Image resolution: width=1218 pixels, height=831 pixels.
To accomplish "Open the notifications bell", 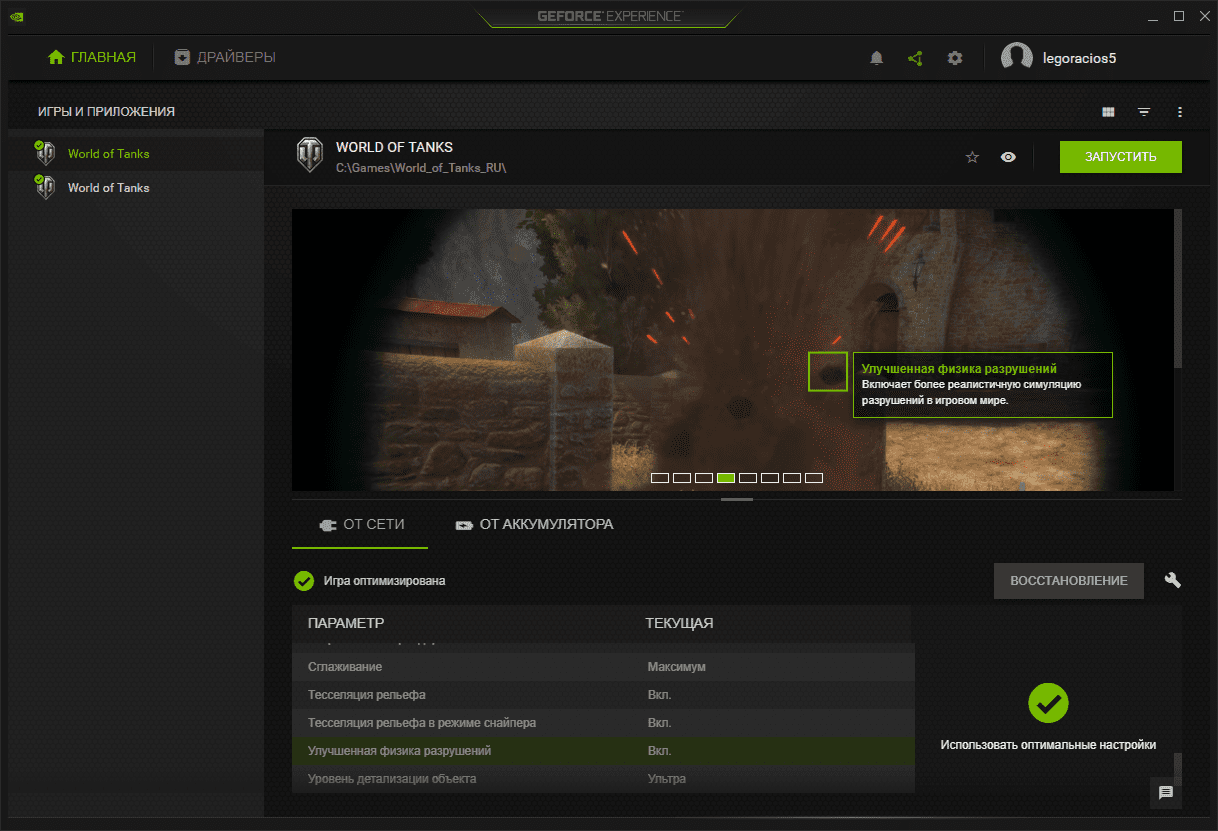I will [x=877, y=58].
